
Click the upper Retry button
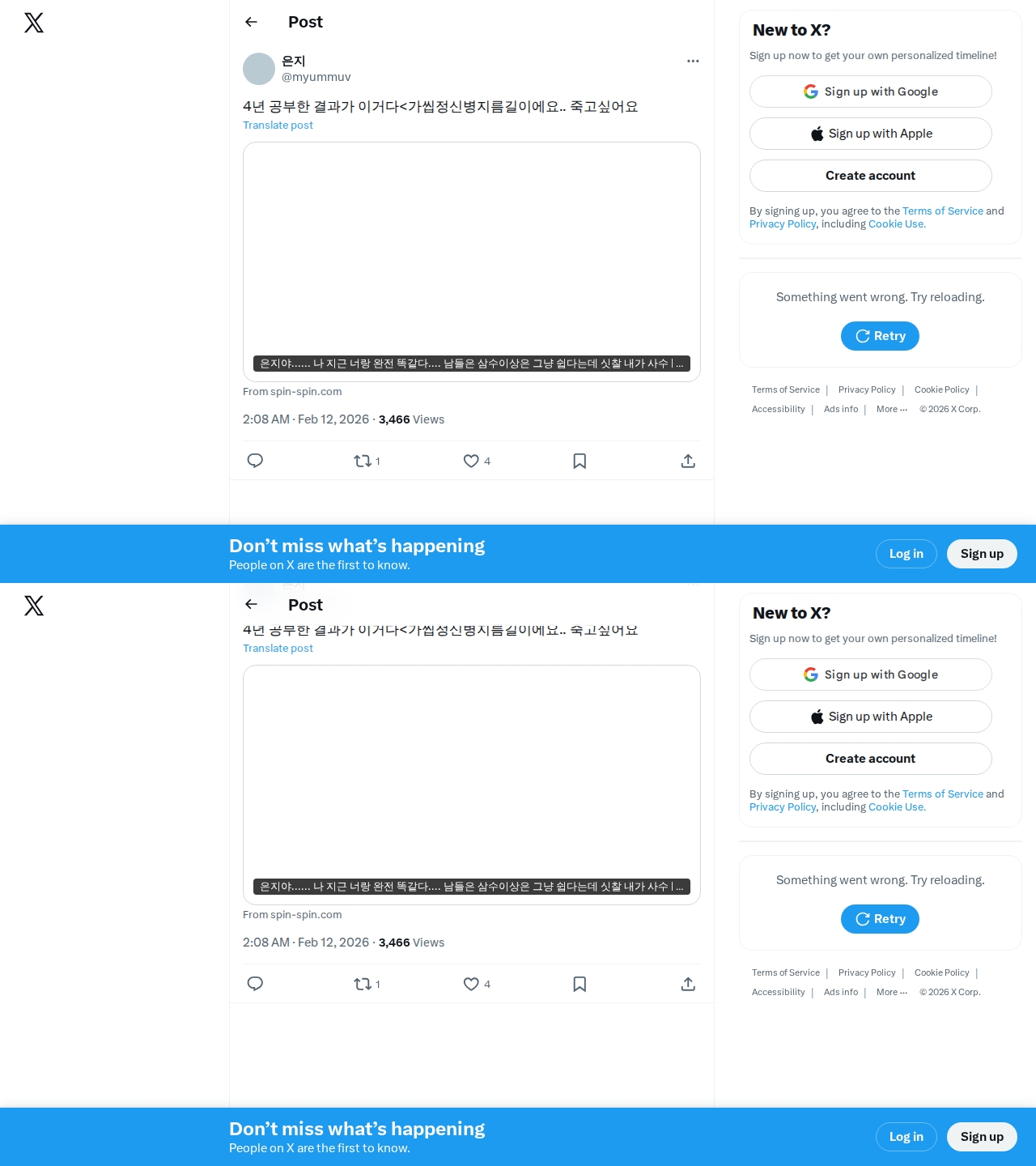click(880, 336)
